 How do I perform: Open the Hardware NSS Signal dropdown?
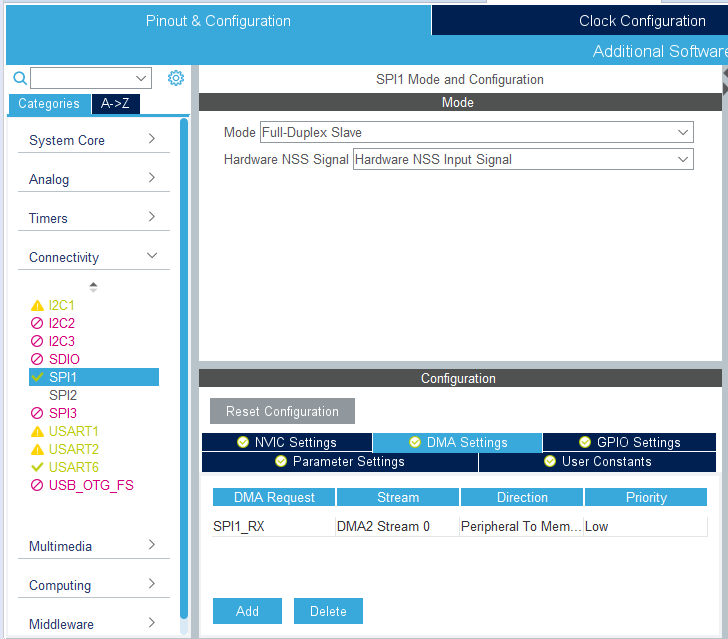click(523, 159)
